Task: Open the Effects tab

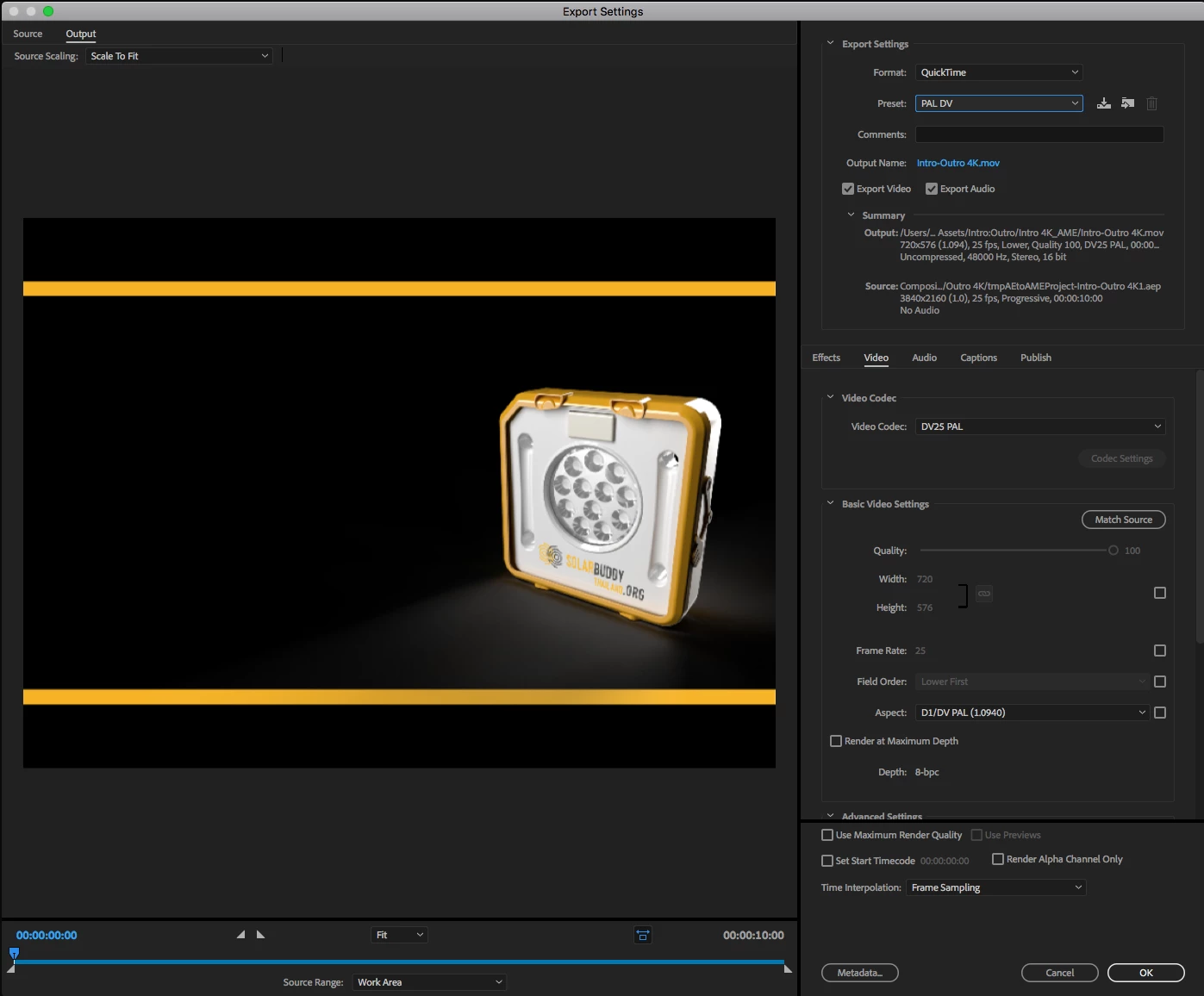Action: point(826,358)
